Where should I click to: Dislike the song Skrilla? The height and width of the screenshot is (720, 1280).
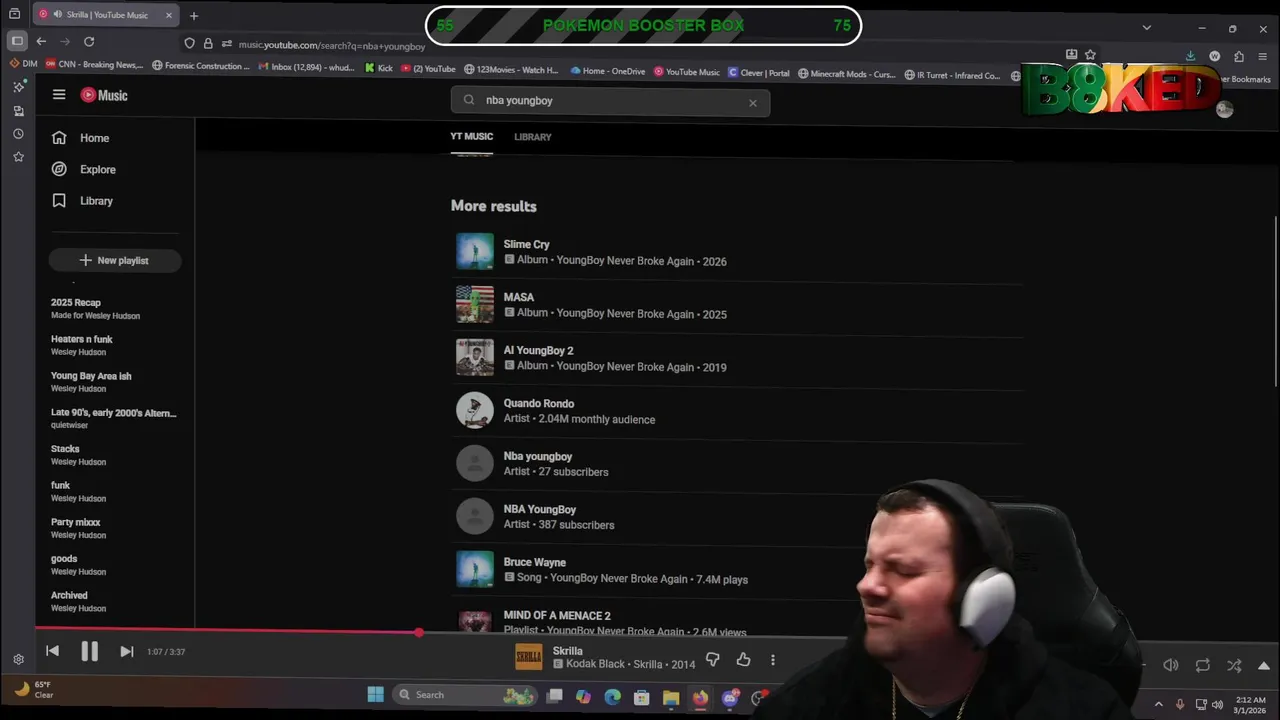click(713, 659)
